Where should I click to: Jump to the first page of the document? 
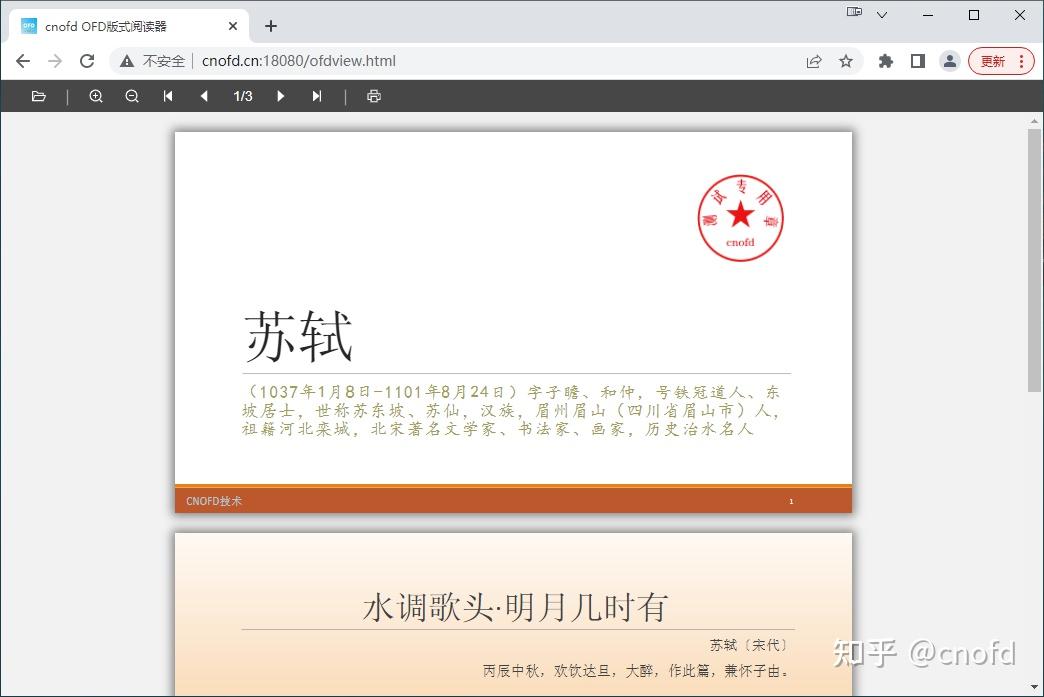[167, 96]
